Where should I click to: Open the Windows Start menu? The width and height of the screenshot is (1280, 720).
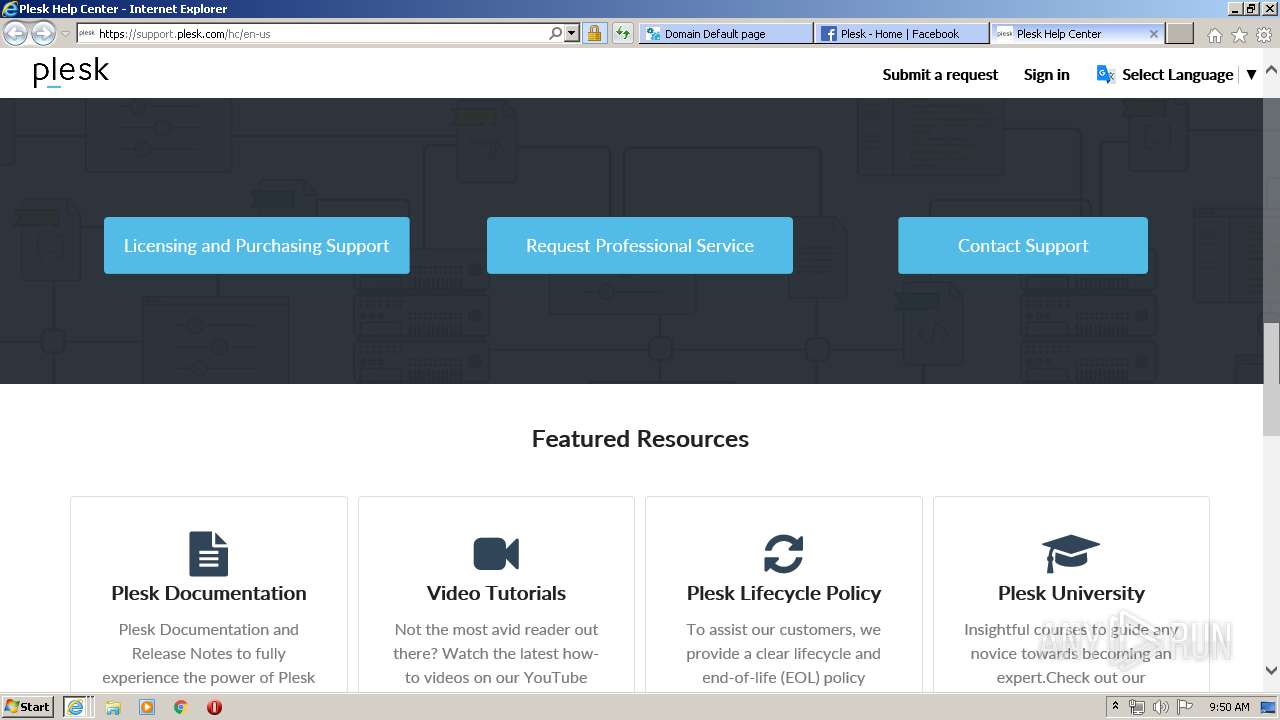[x=28, y=706]
